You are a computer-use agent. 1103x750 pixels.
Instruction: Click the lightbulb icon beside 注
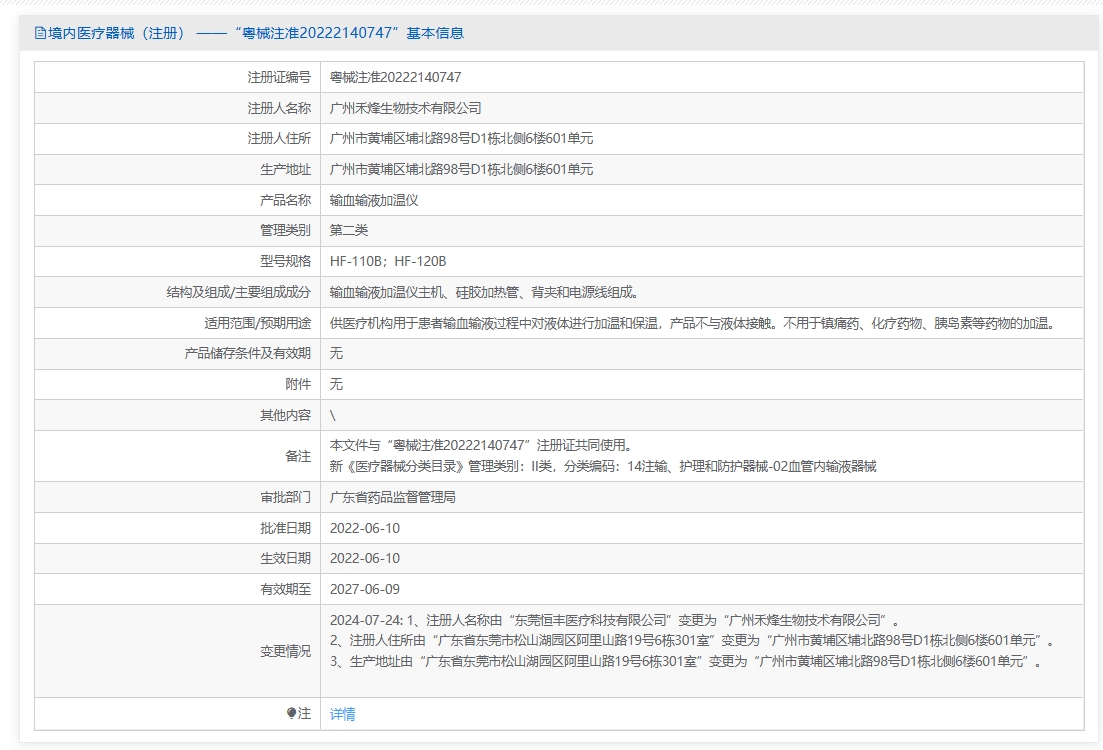click(291, 713)
